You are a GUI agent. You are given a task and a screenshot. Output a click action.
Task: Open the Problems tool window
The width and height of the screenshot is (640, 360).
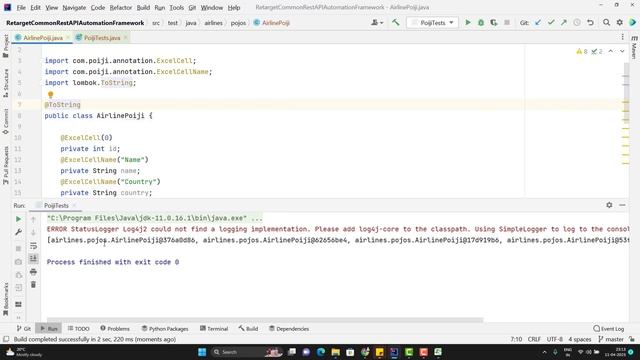[115, 329]
